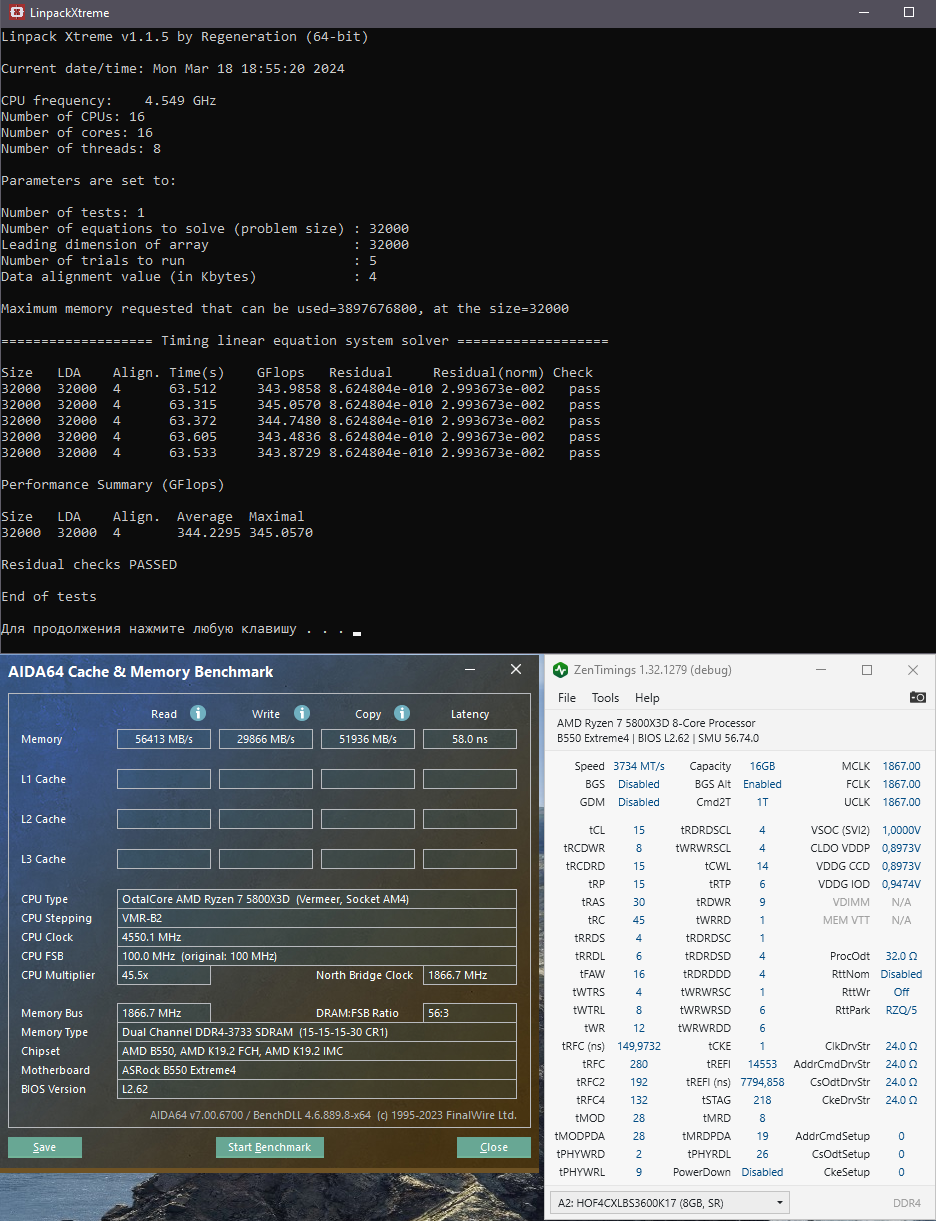Click the BGS Disabled value in ZenTimings
The width and height of the screenshot is (936, 1221).
pos(639,784)
